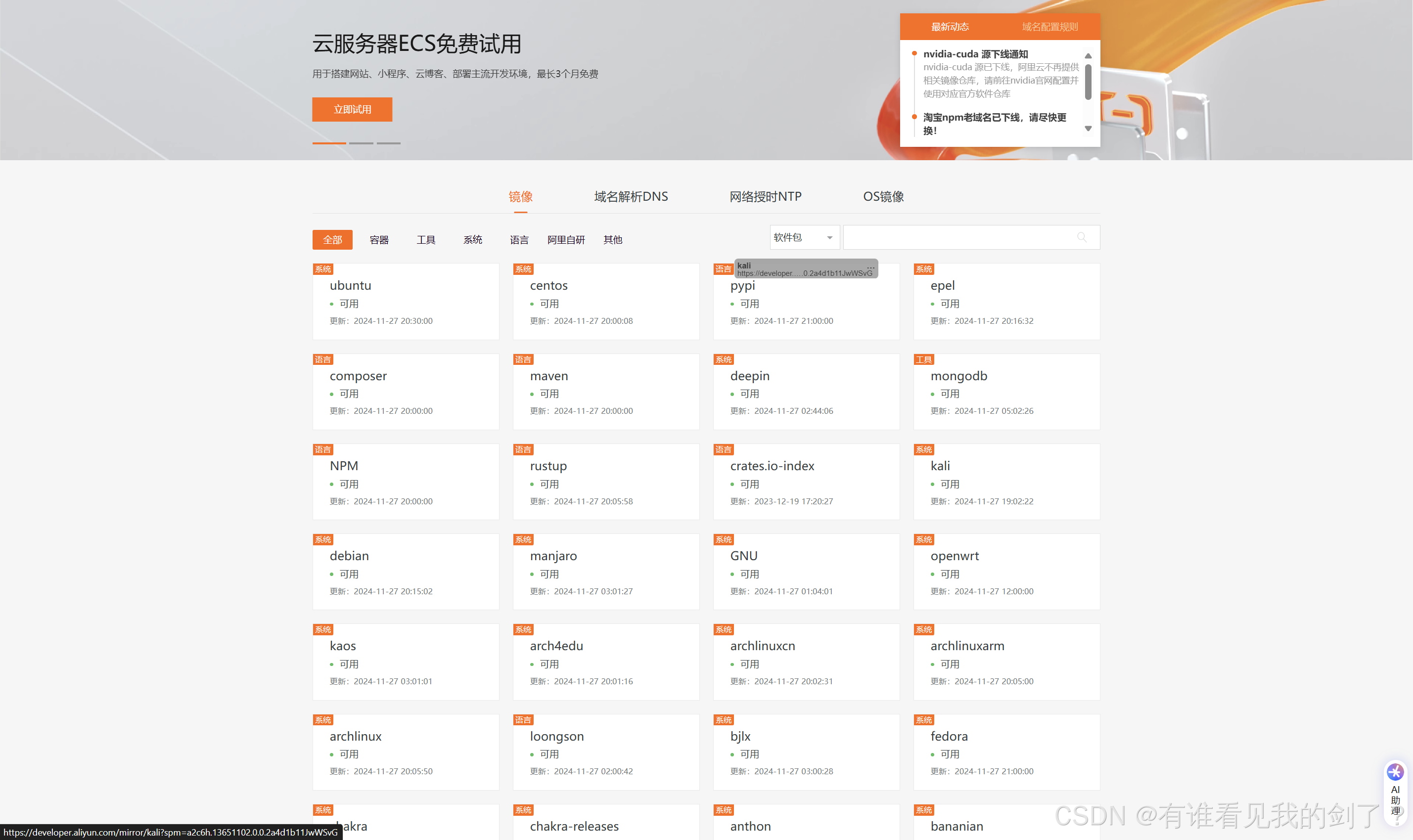
Task: Filter mirrors by 容器 category
Action: pyautogui.click(x=379, y=240)
